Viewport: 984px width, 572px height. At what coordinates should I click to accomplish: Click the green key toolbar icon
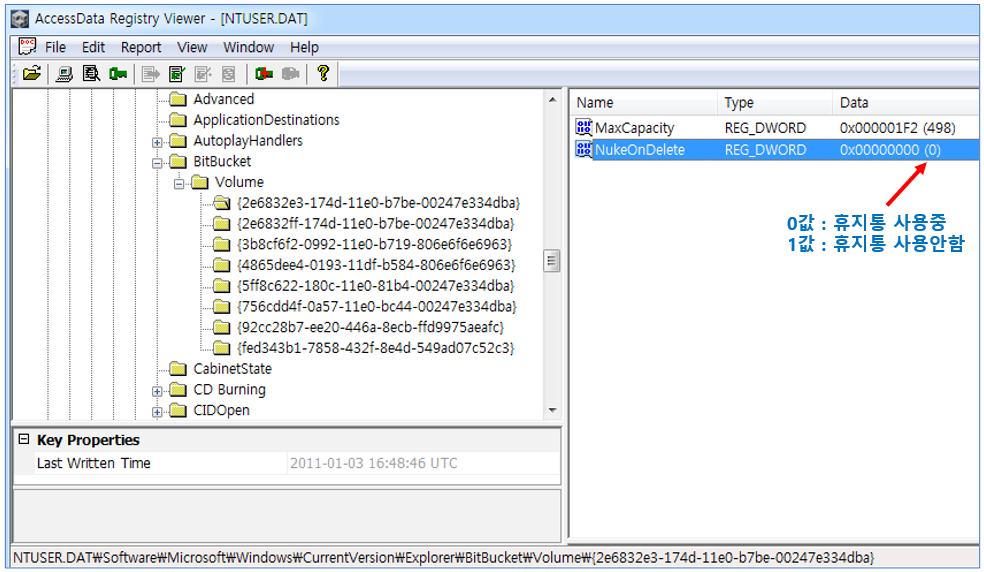click(x=118, y=74)
